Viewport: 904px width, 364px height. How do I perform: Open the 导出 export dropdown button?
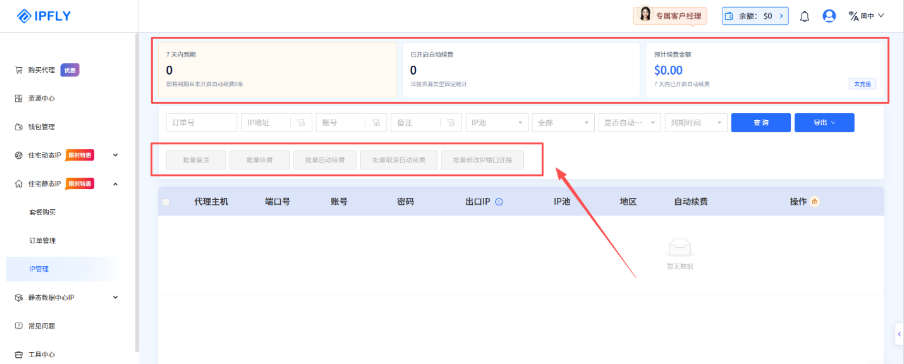coord(824,122)
